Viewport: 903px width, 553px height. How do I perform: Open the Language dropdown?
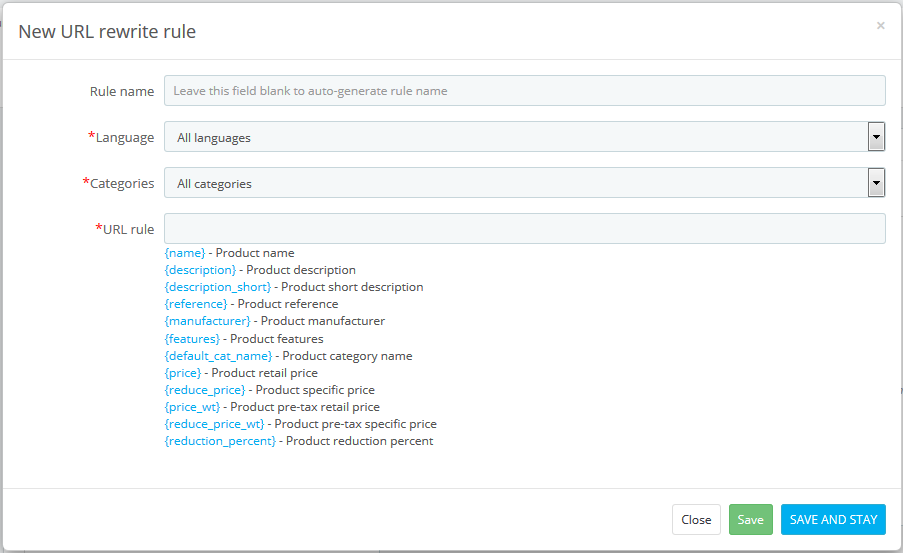click(x=515, y=137)
